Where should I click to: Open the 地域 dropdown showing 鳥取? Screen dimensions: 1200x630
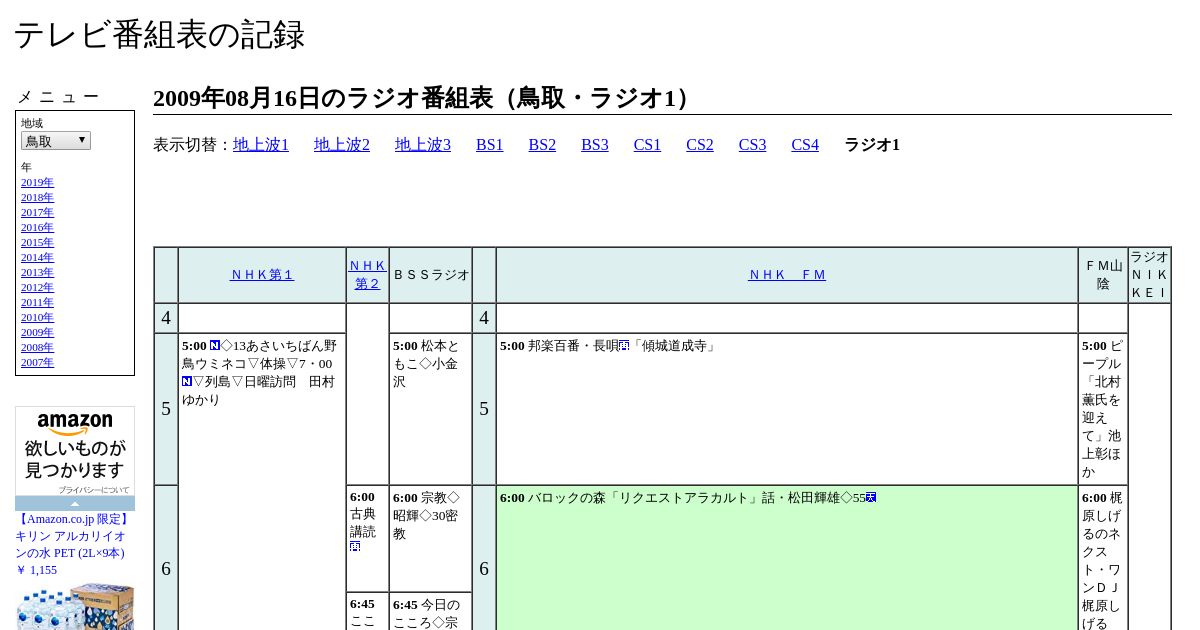tap(56, 141)
